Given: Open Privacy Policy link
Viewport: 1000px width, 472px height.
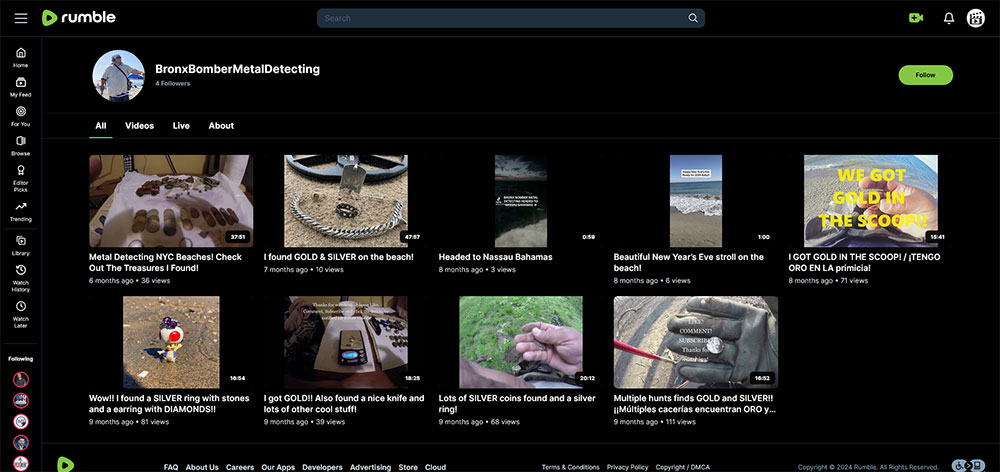Looking at the screenshot, I should click(x=628, y=468).
